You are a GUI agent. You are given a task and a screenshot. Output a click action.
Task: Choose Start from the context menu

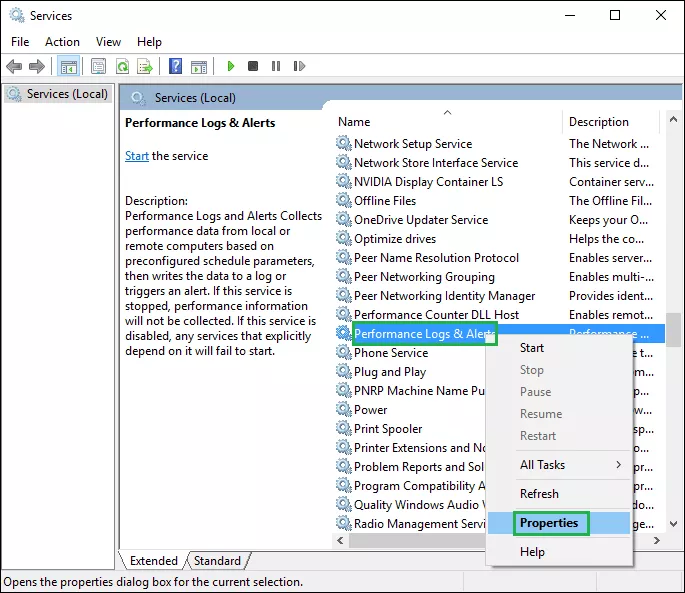coord(559,348)
